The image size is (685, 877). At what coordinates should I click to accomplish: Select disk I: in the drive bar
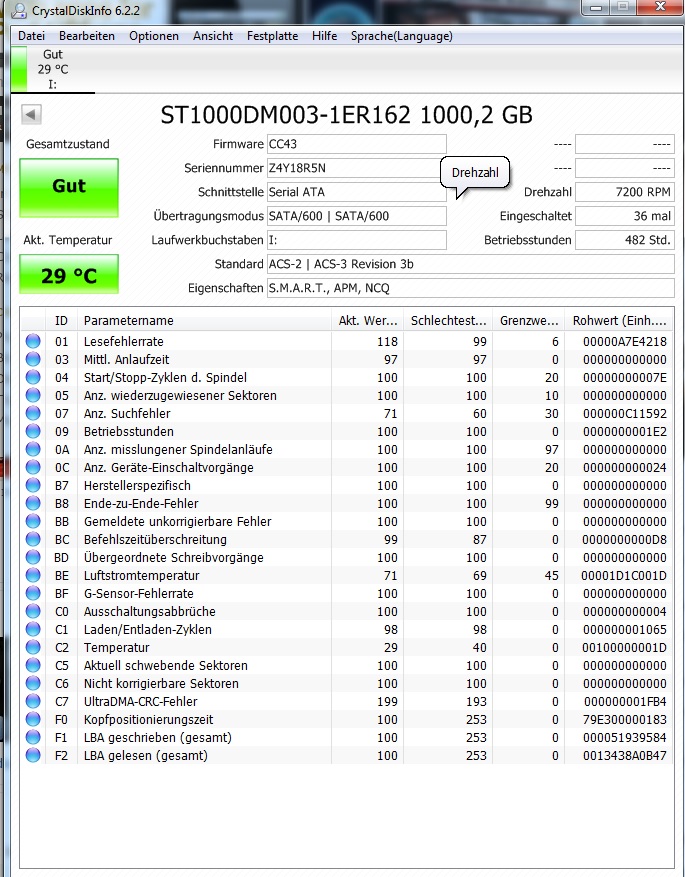(x=53, y=69)
